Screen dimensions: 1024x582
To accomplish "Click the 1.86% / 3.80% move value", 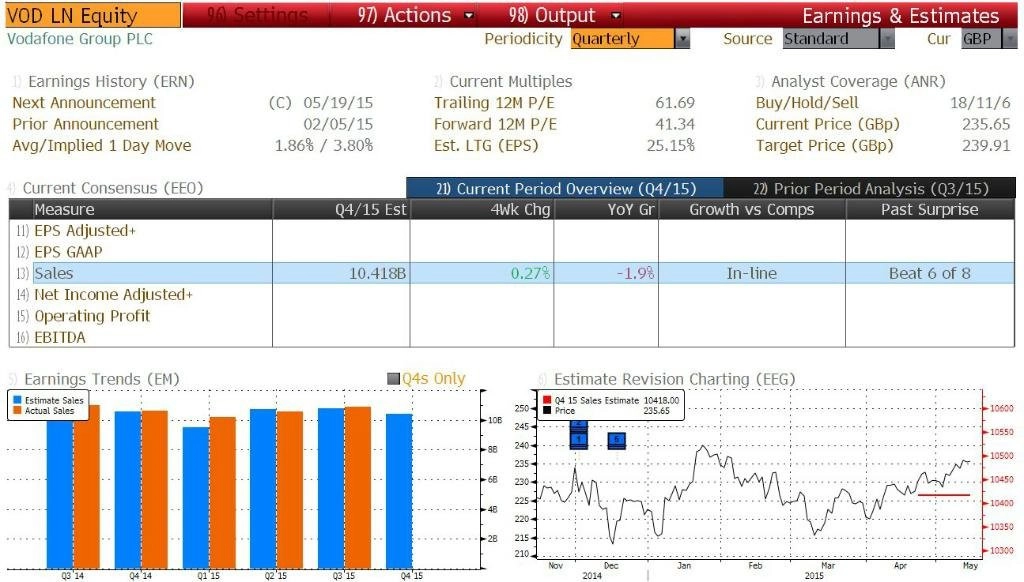I will [x=324, y=145].
